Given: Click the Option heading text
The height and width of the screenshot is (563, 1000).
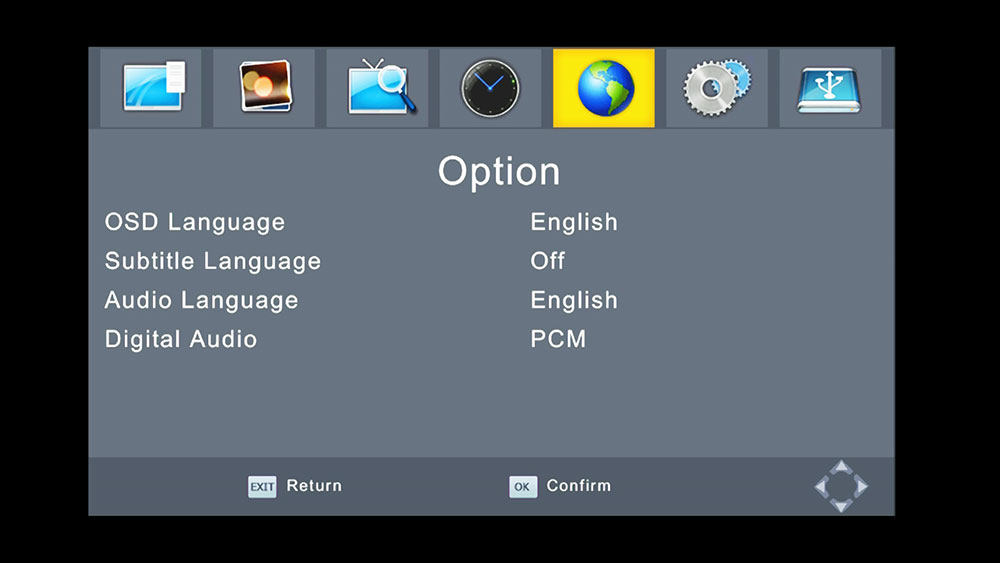Looking at the screenshot, I should coord(499,172).
